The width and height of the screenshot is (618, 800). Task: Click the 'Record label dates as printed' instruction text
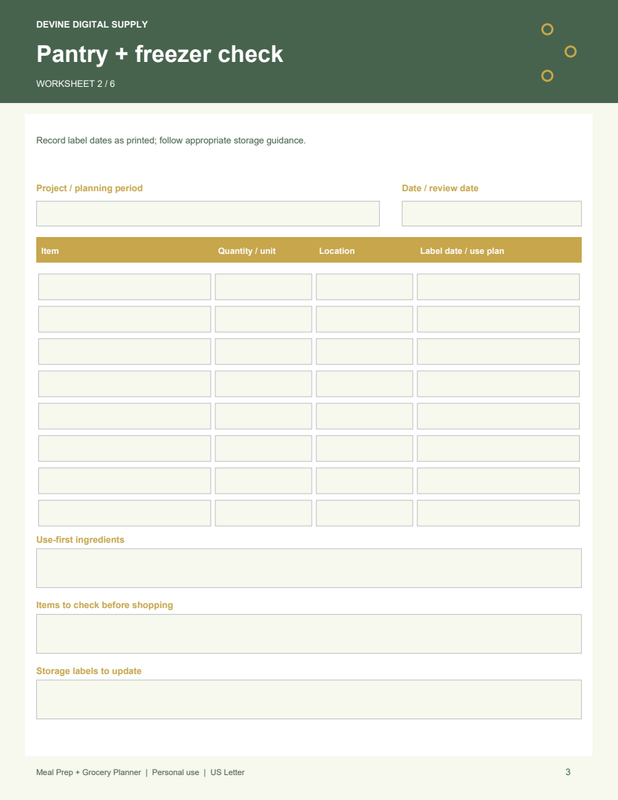click(x=171, y=140)
